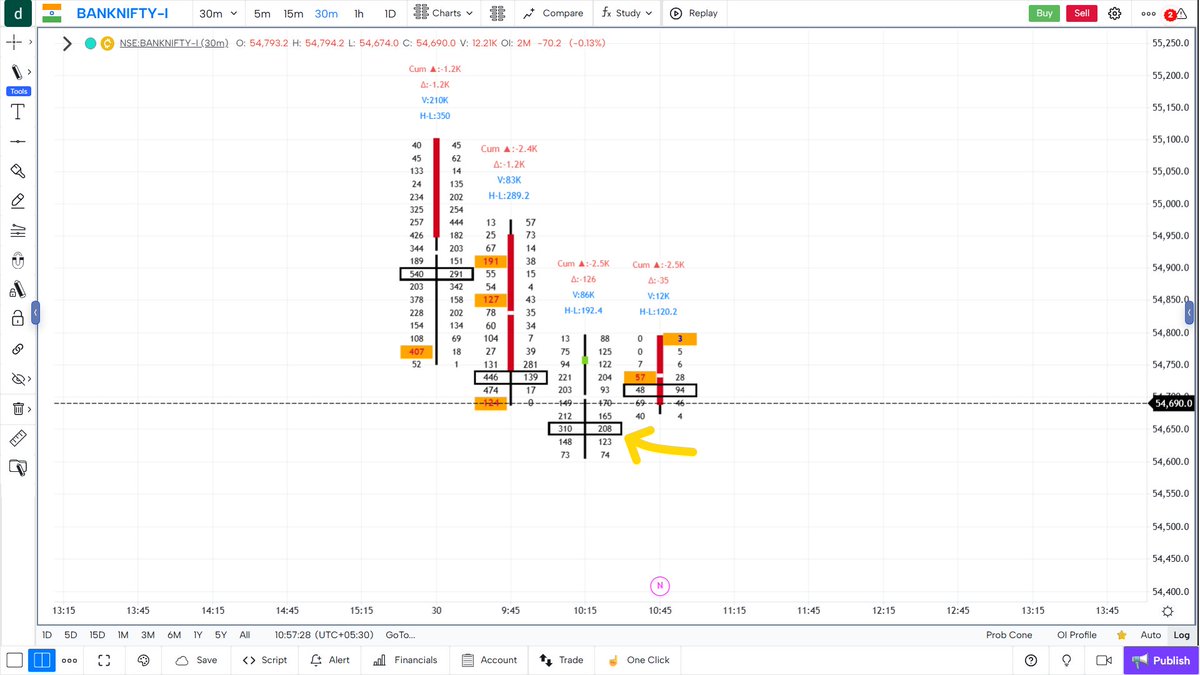
Task: Expand pencil tool options arrow
Action: (30, 72)
